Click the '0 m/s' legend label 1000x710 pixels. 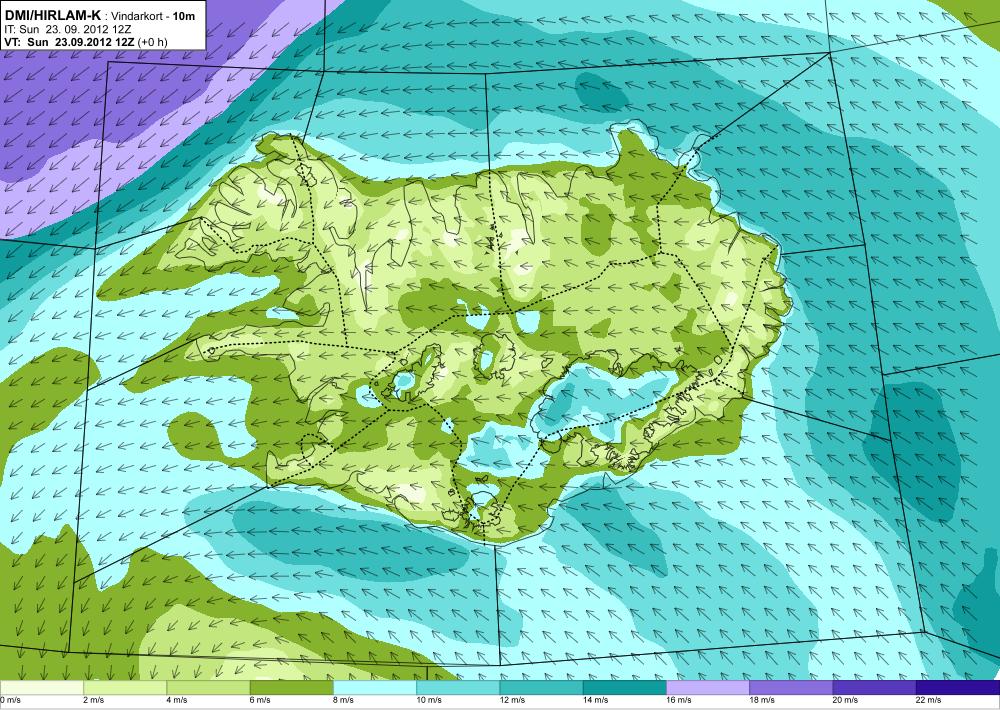point(11,700)
